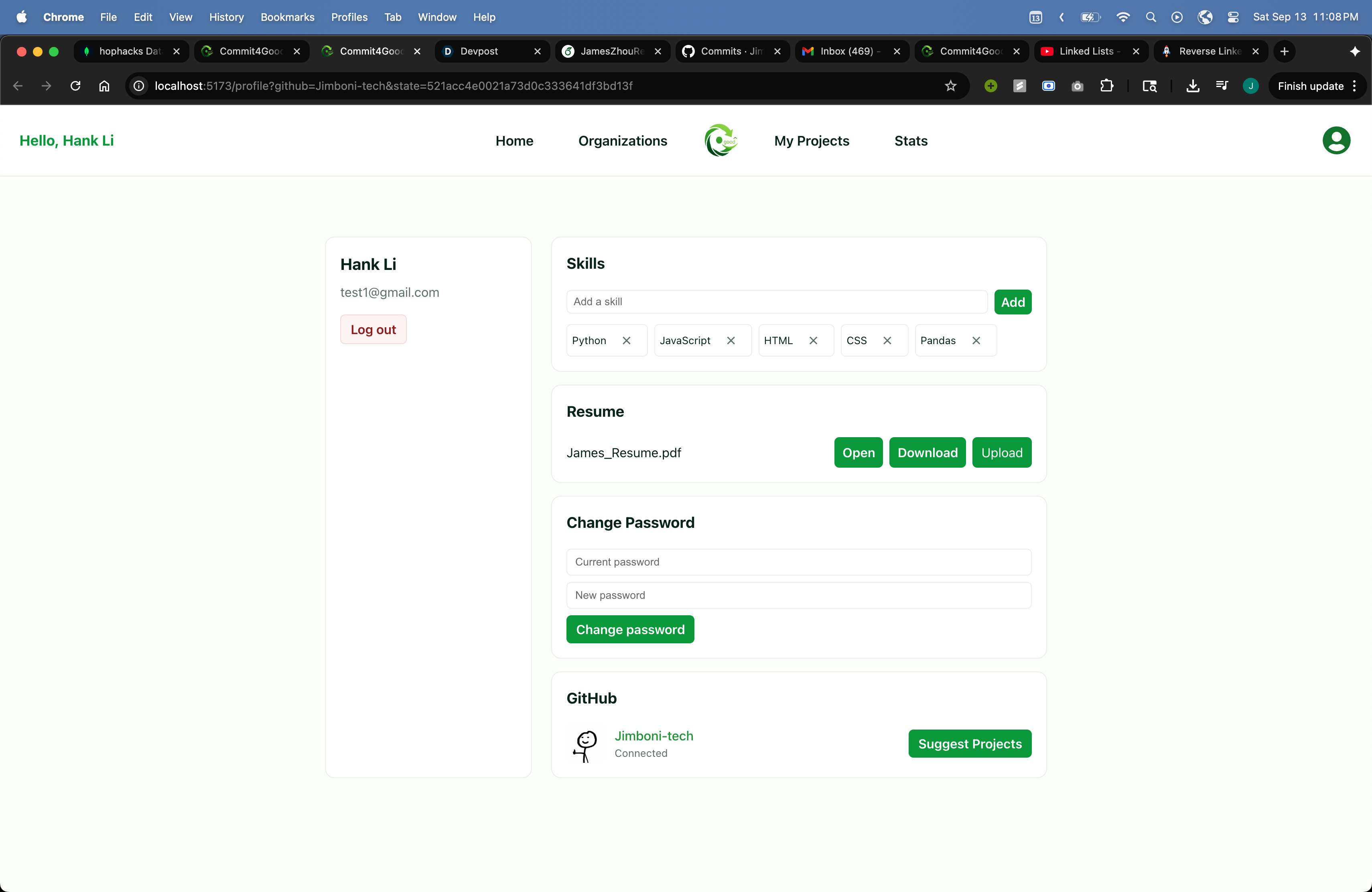Viewport: 1372px width, 892px height.
Task: Delete the Pandas skill chip
Action: (976, 341)
